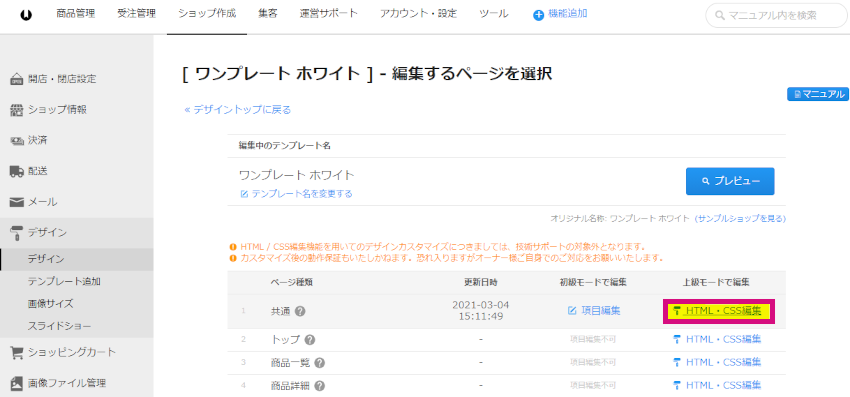Screen dimensions: 850x397
Task: Click the 編集中のテンプレート名 label
Action: (x=285, y=146)
